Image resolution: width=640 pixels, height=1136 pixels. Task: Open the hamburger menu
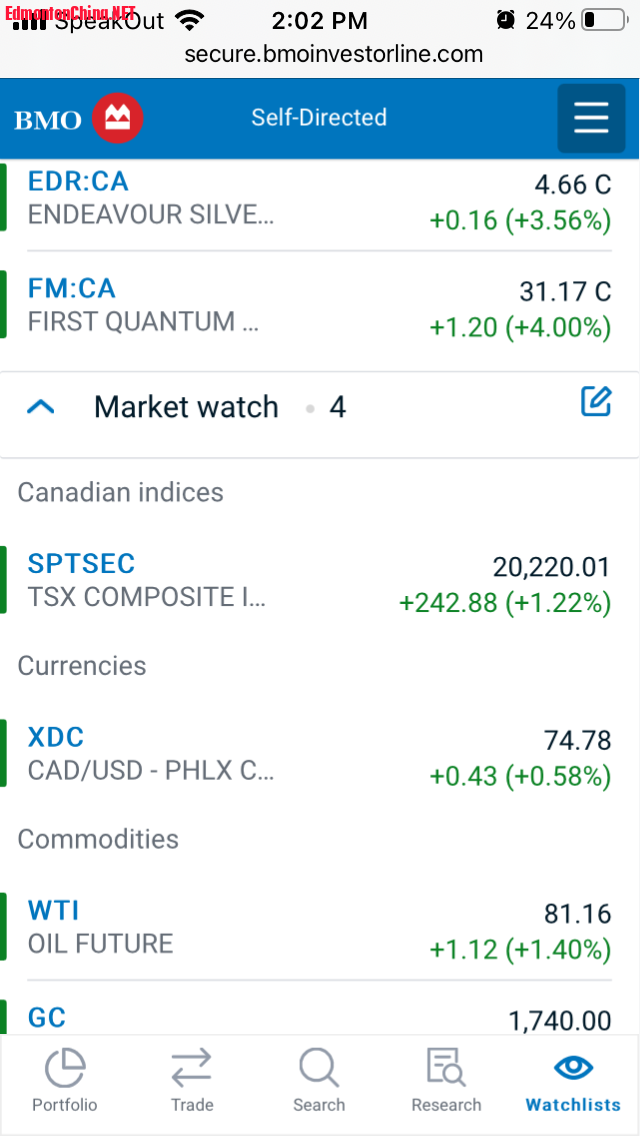coord(591,118)
